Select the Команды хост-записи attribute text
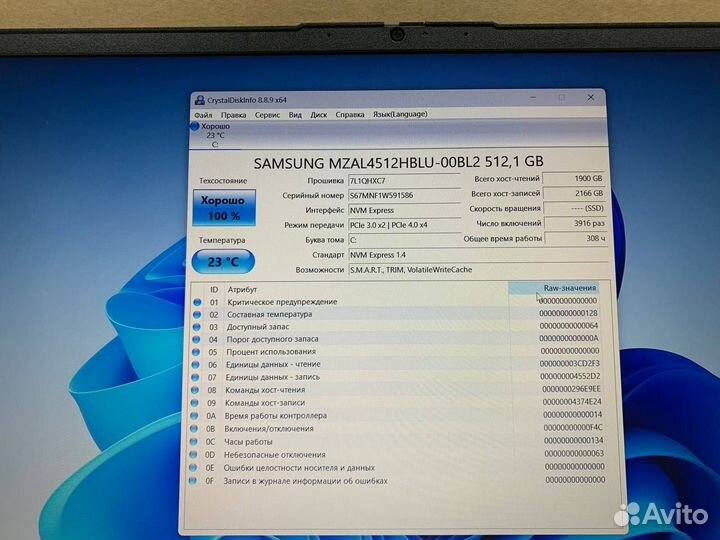The height and width of the screenshot is (540, 720). [x=264, y=403]
